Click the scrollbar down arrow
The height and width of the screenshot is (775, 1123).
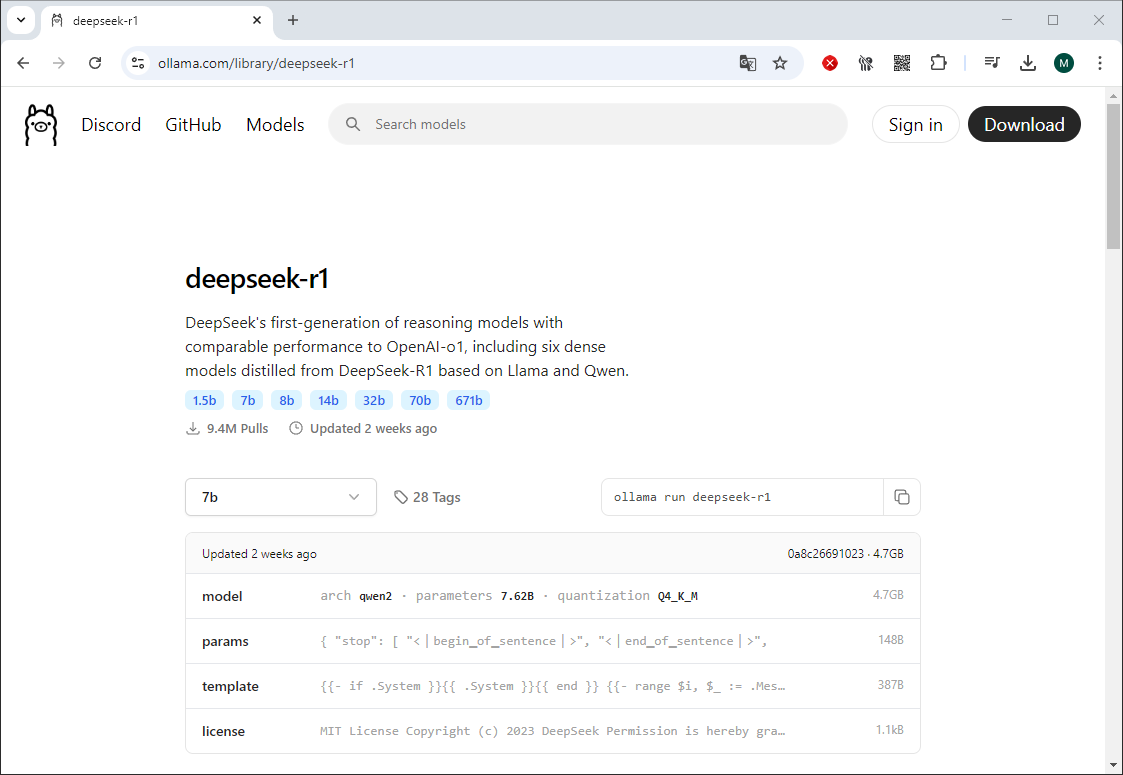click(1113, 766)
